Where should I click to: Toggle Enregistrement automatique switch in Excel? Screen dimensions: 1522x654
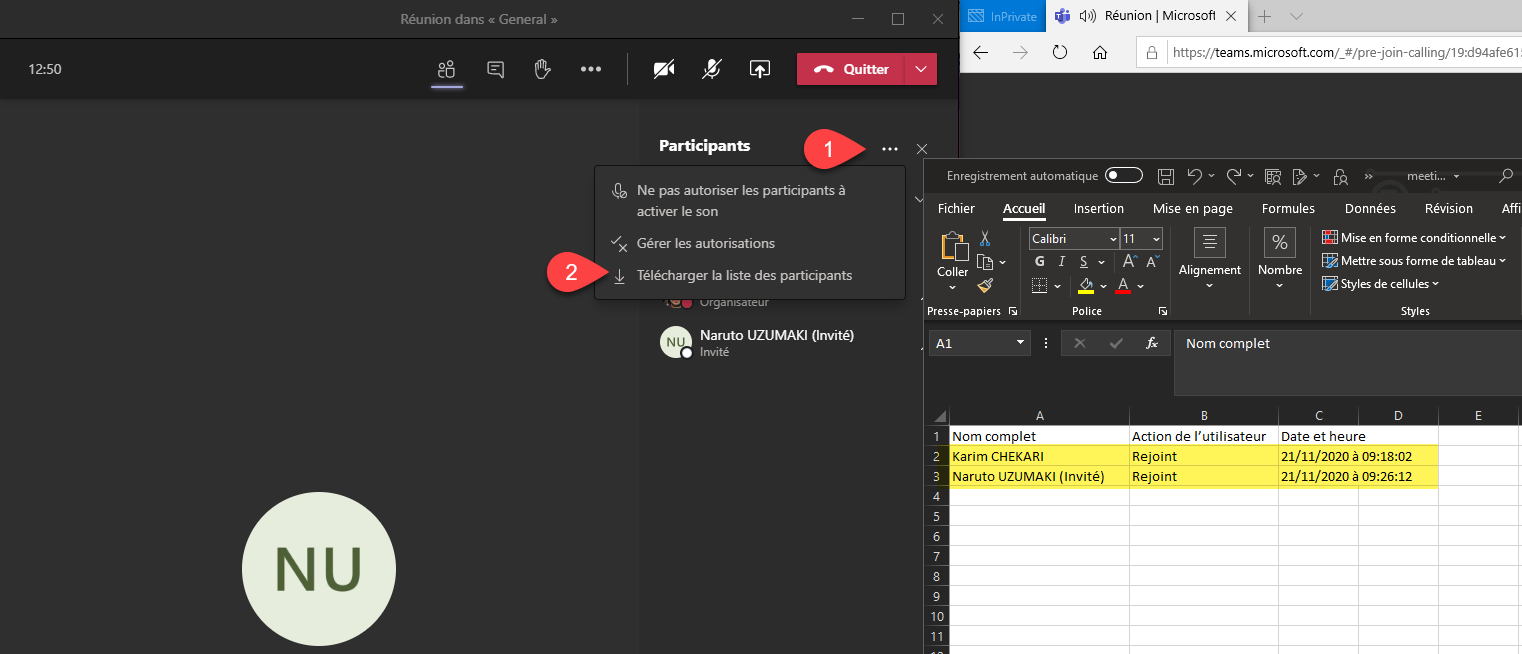pyautogui.click(x=1124, y=176)
